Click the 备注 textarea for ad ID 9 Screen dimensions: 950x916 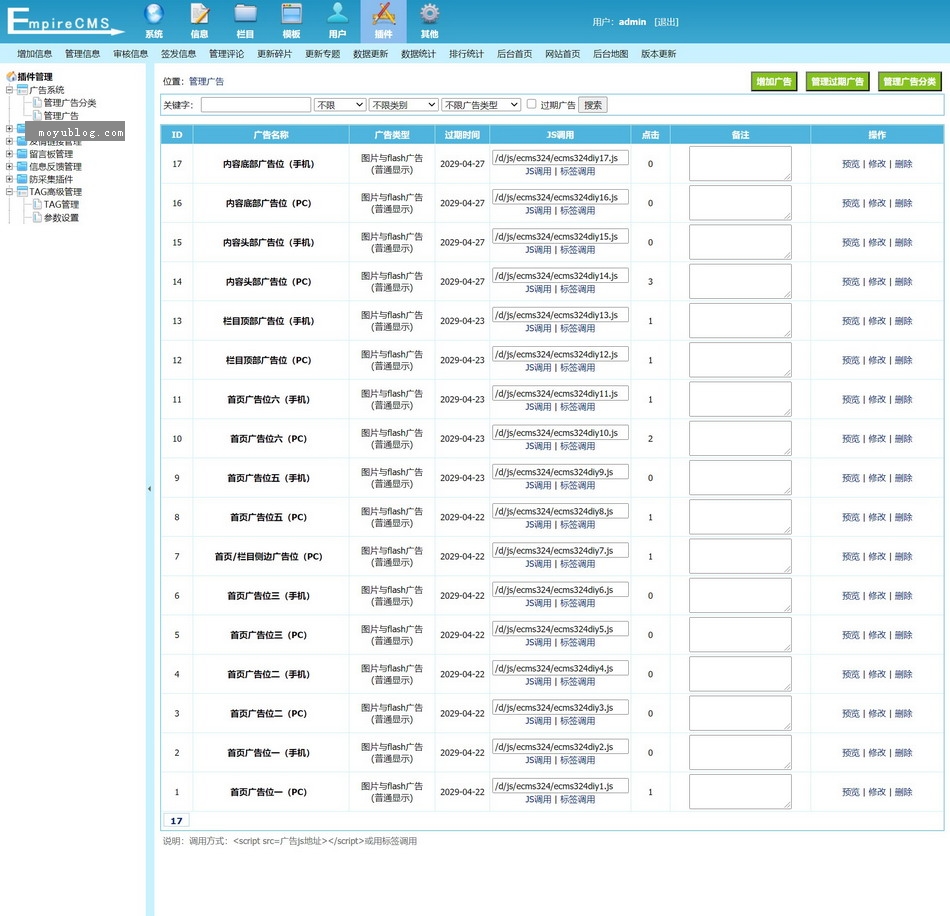point(740,478)
